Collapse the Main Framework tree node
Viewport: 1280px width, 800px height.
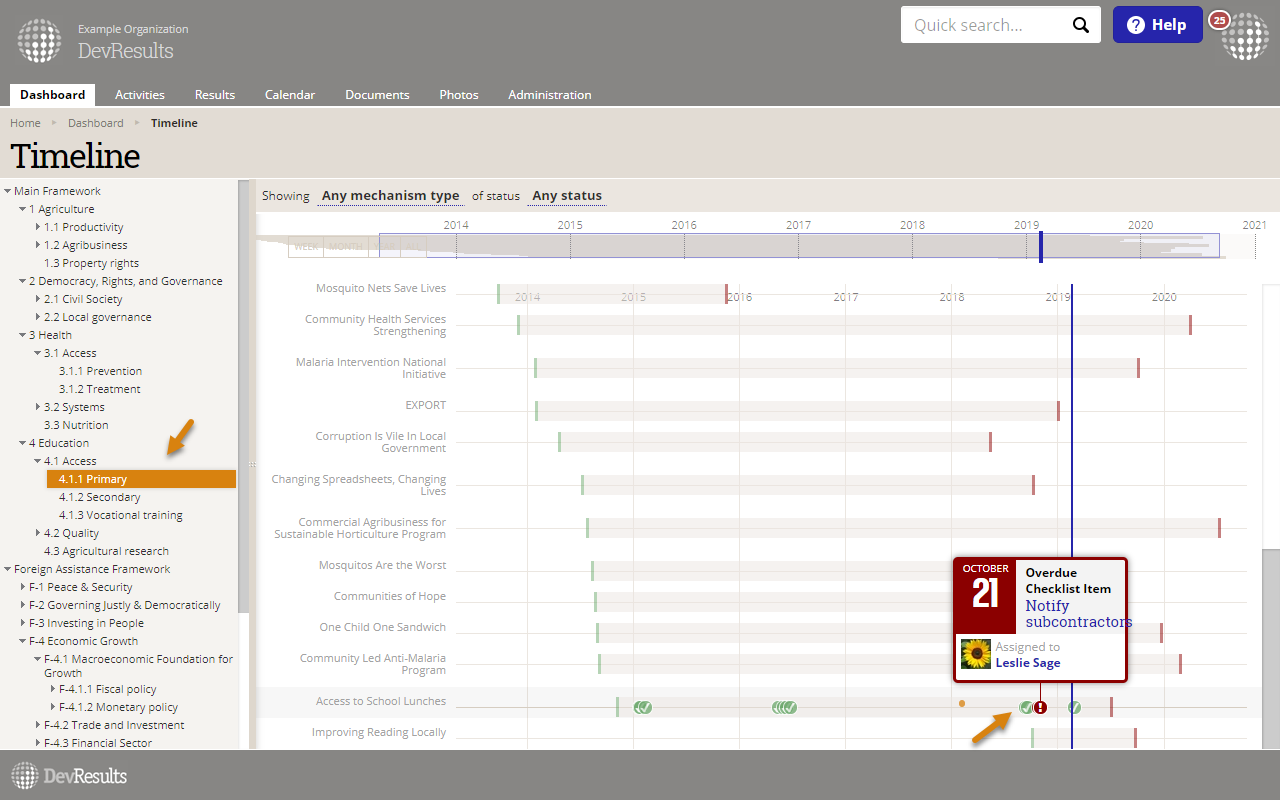(x=8, y=191)
